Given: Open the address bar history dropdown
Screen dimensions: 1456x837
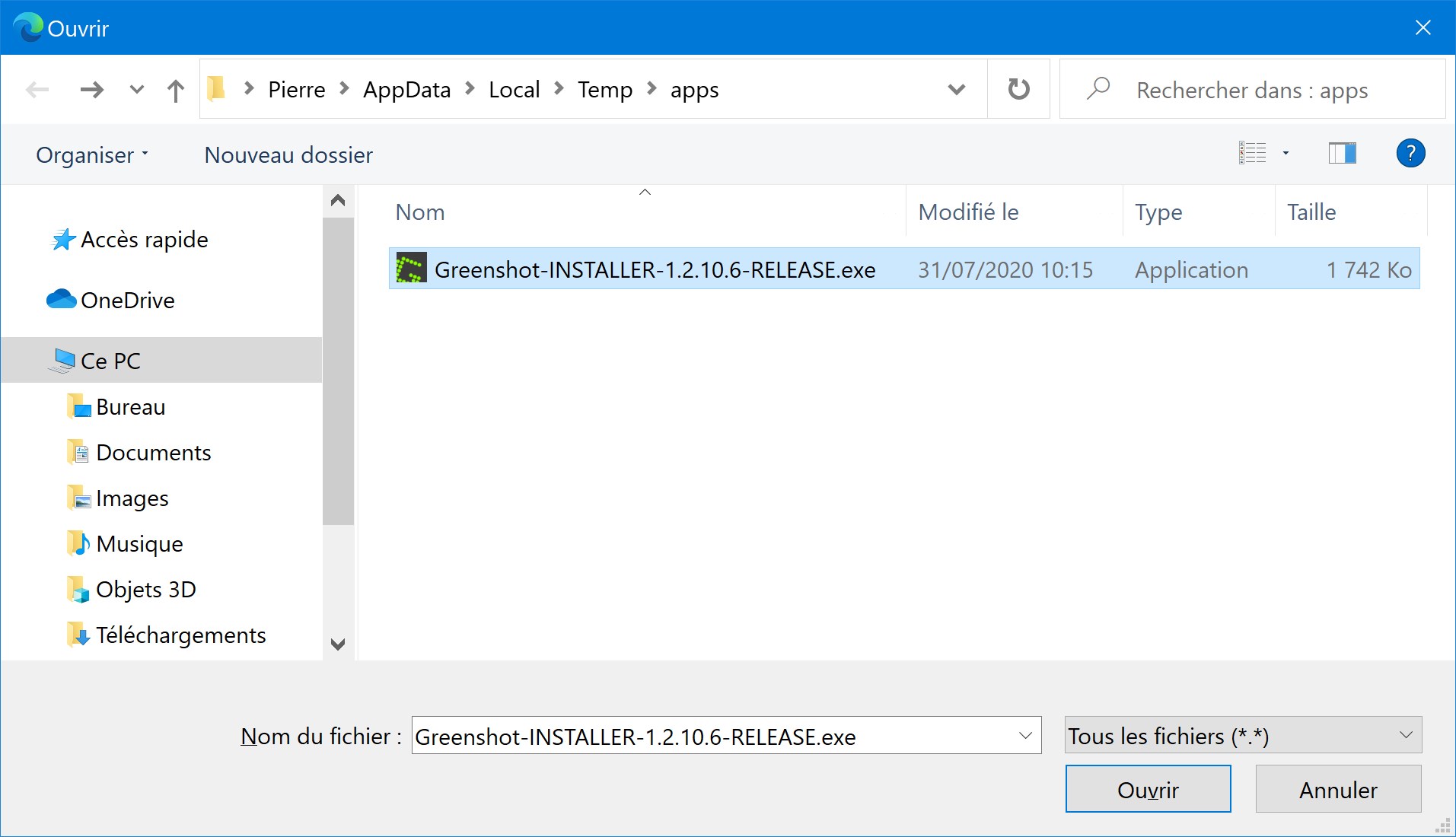Looking at the screenshot, I should point(957,90).
